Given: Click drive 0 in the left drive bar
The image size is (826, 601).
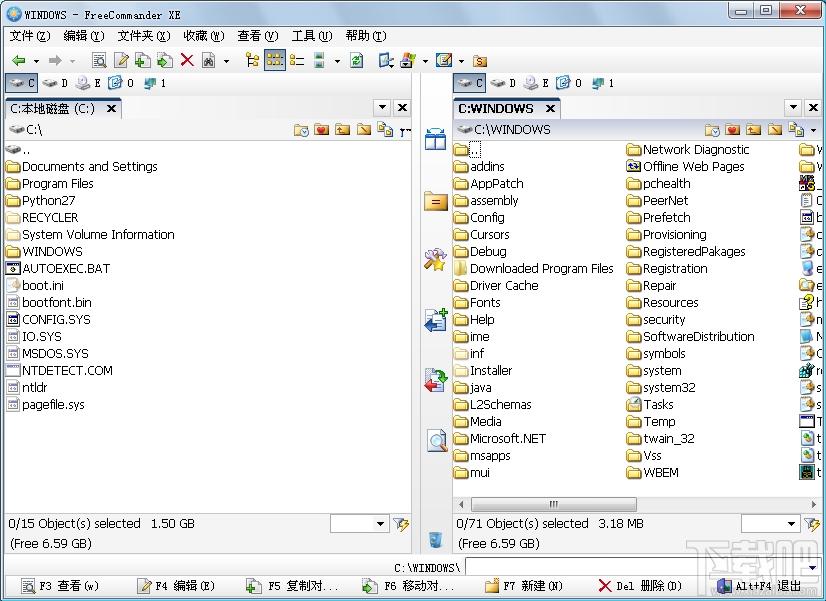Looking at the screenshot, I should (x=121, y=83).
